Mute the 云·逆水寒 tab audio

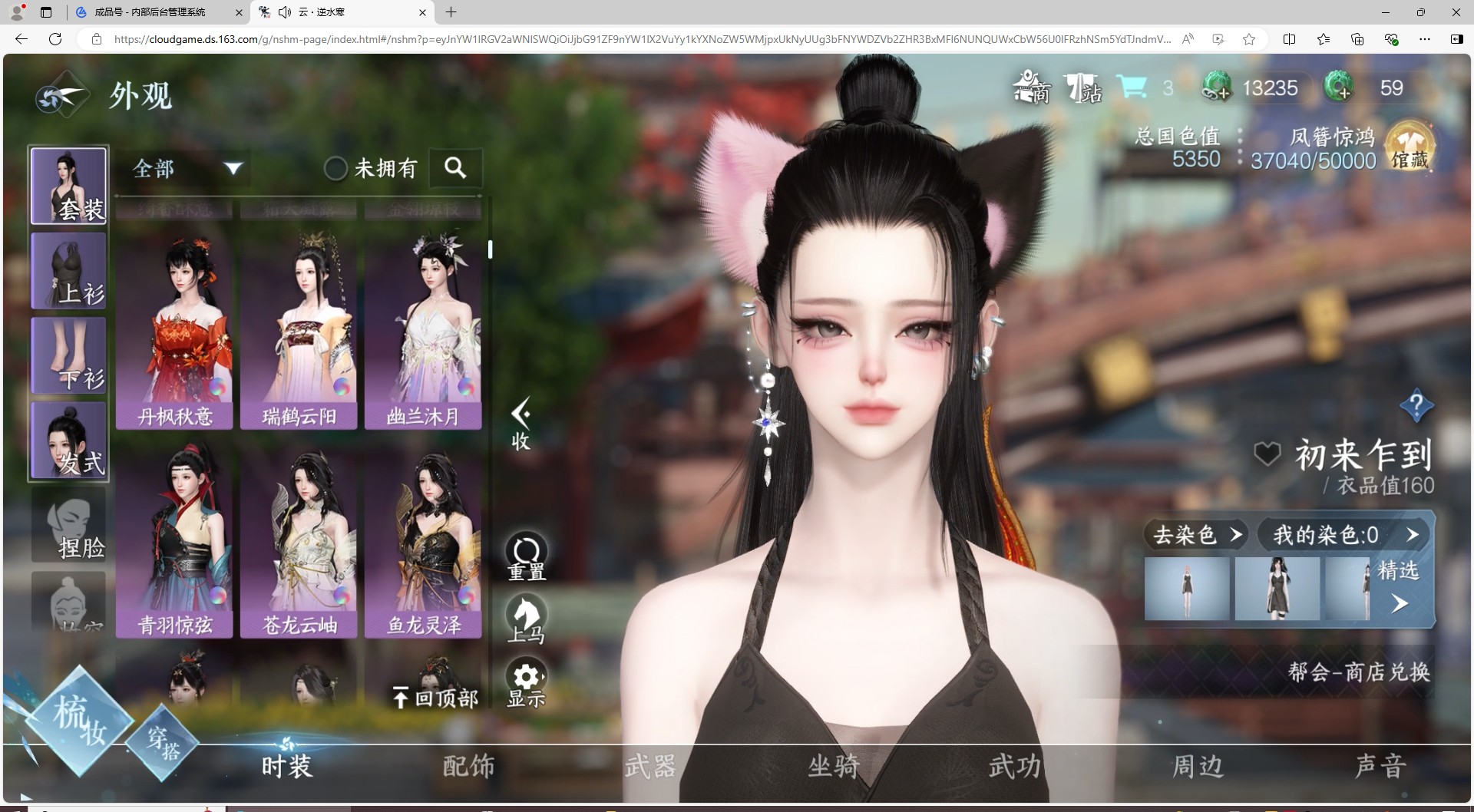pyautogui.click(x=285, y=12)
